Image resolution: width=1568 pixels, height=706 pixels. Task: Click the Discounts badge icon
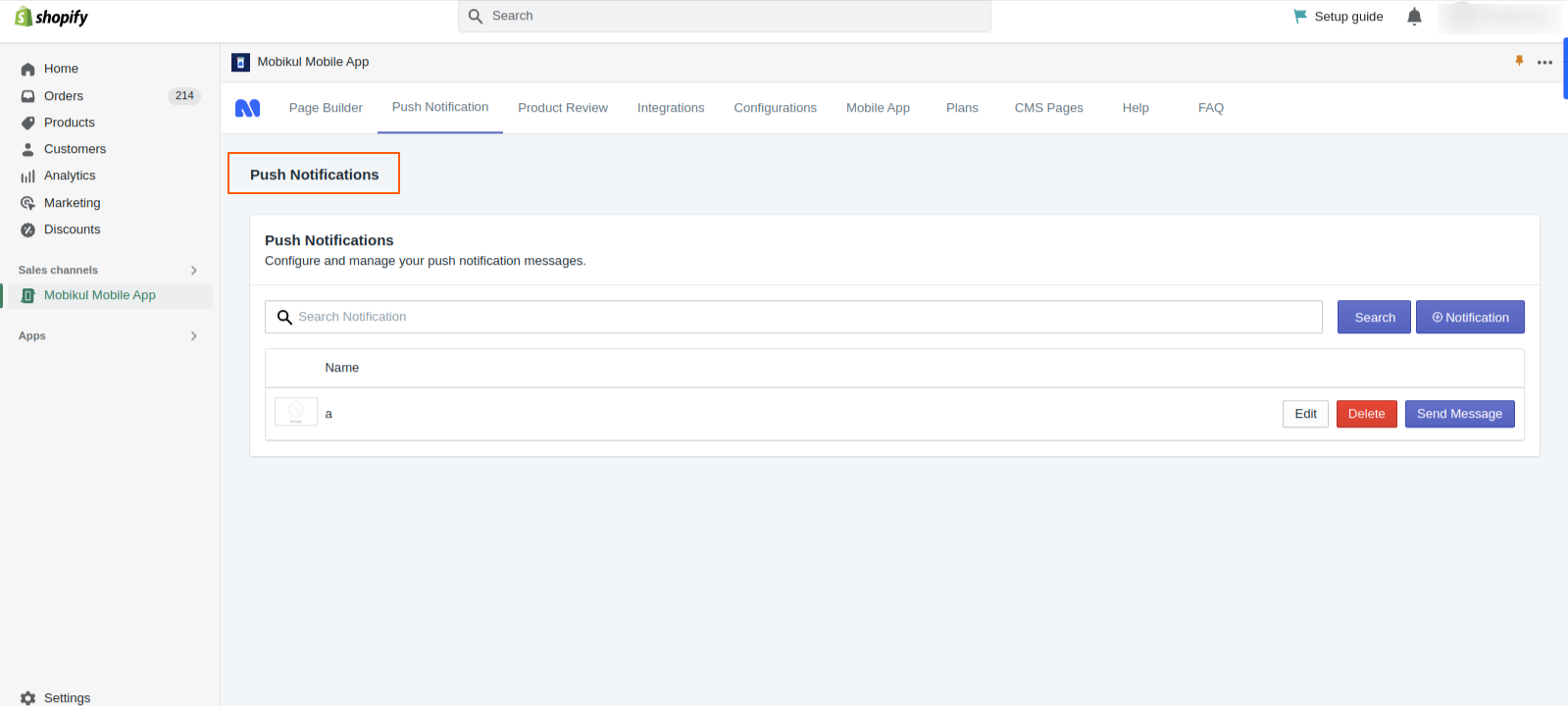(x=27, y=229)
